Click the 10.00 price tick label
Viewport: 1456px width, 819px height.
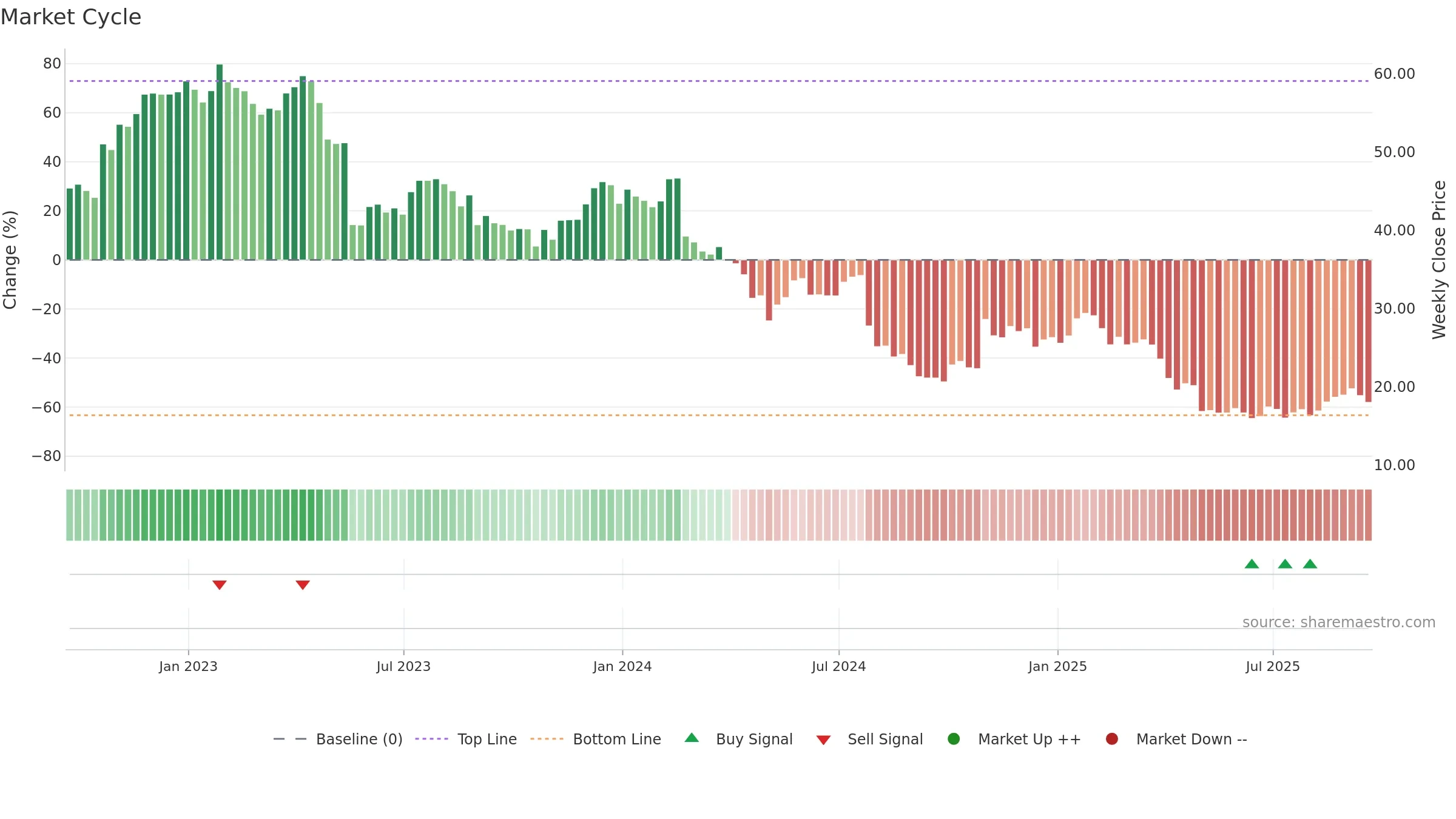point(1395,465)
